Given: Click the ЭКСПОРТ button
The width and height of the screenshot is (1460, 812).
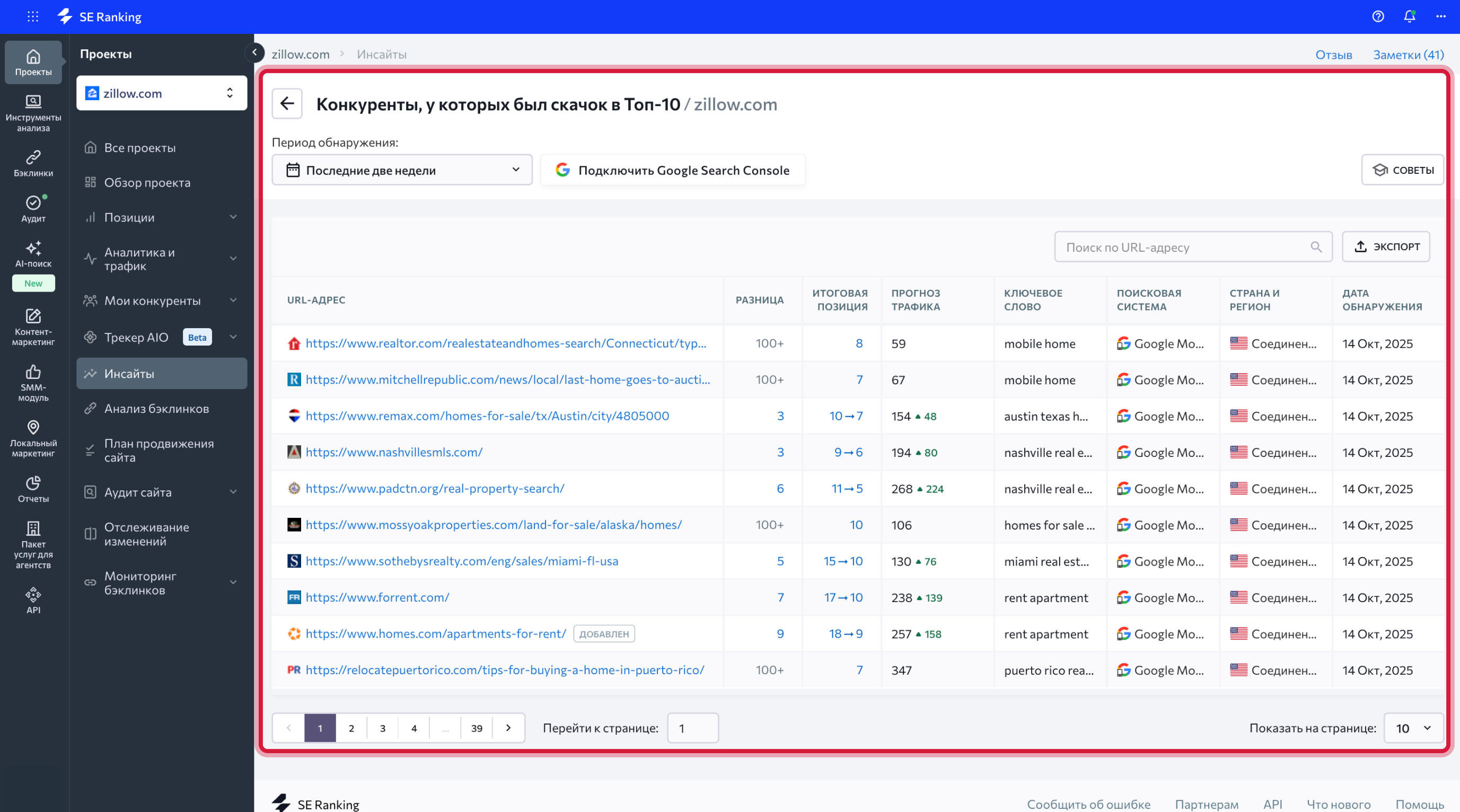Looking at the screenshot, I should [x=1386, y=247].
